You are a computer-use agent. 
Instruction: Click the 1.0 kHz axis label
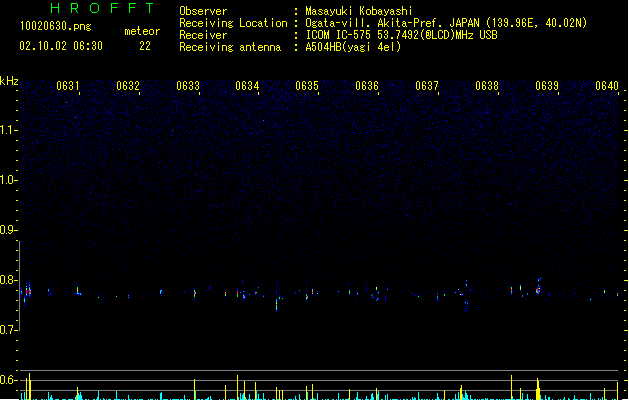pos(8,180)
